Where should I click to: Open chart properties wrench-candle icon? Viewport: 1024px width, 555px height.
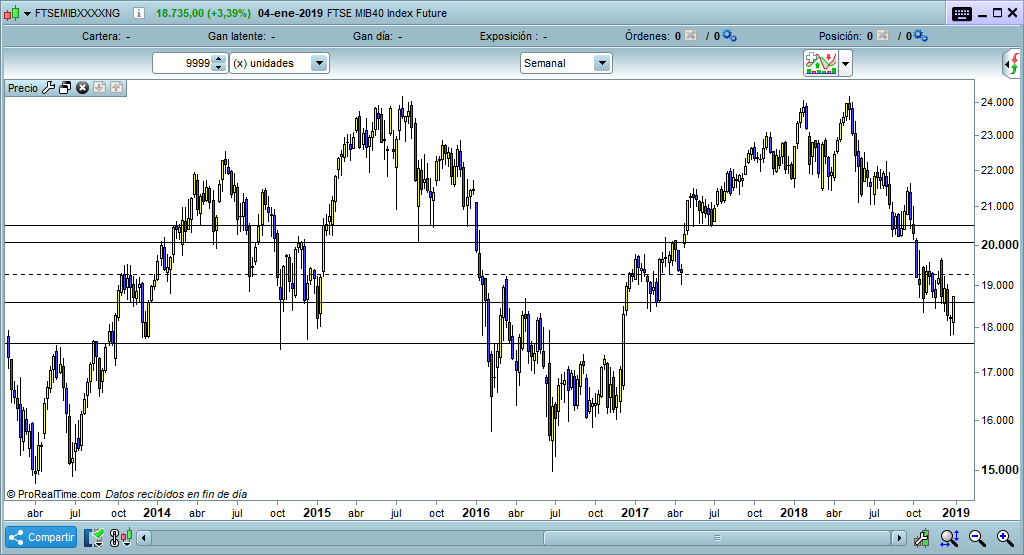(921, 538)
